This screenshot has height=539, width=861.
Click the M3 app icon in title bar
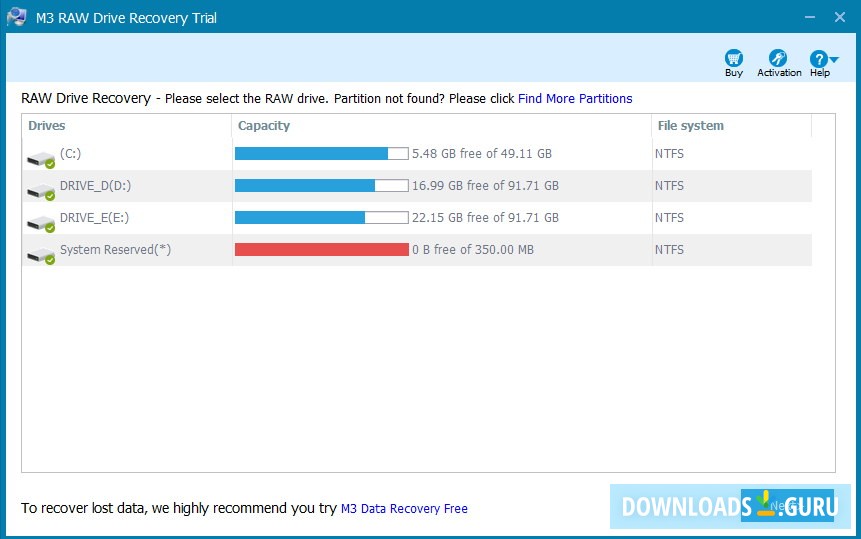point(16,17)
